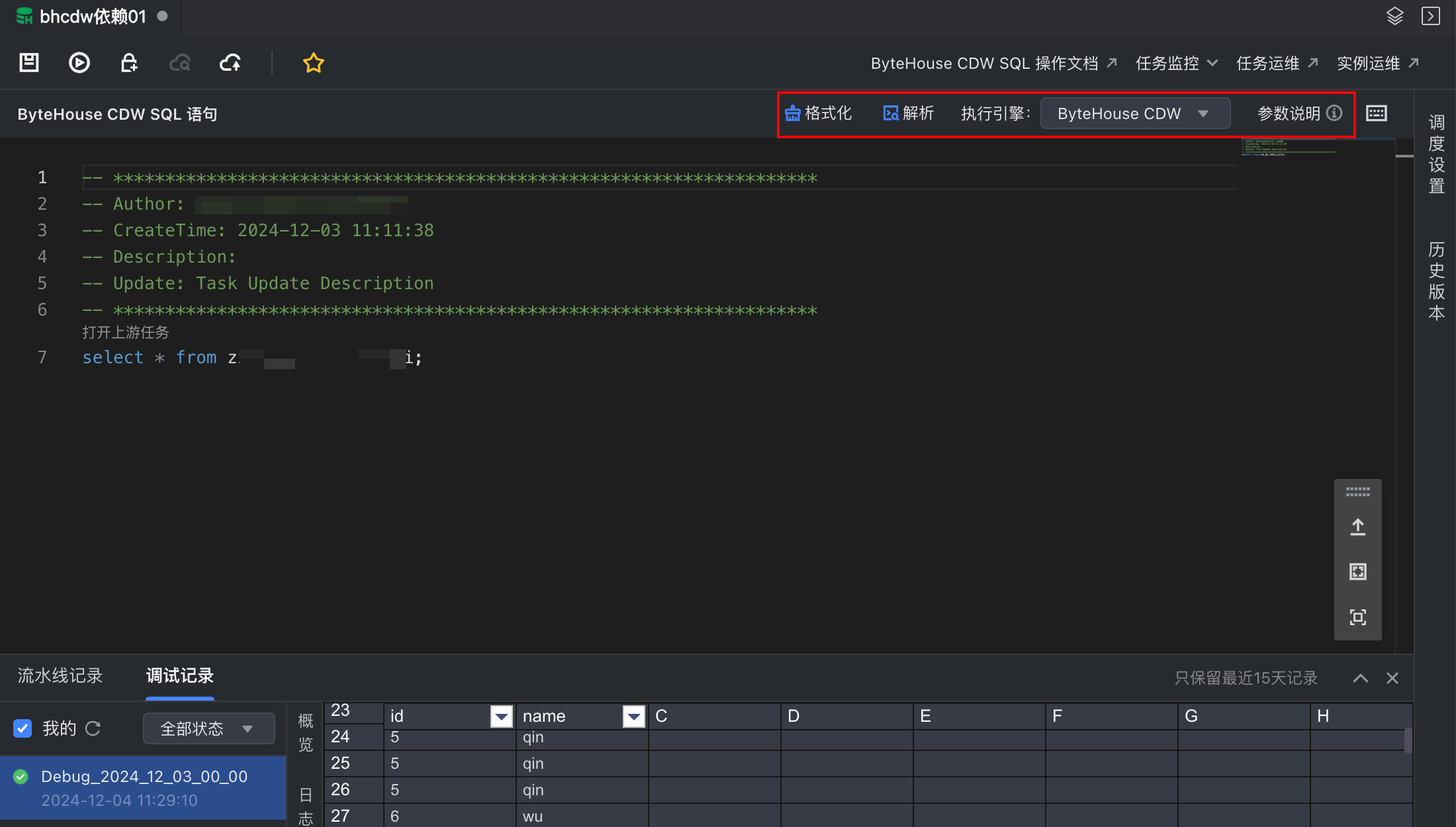Open ByteHouse CDW SQL 操作文档 link
Screen dimensions: 1456x827
(x=994, y=64)
